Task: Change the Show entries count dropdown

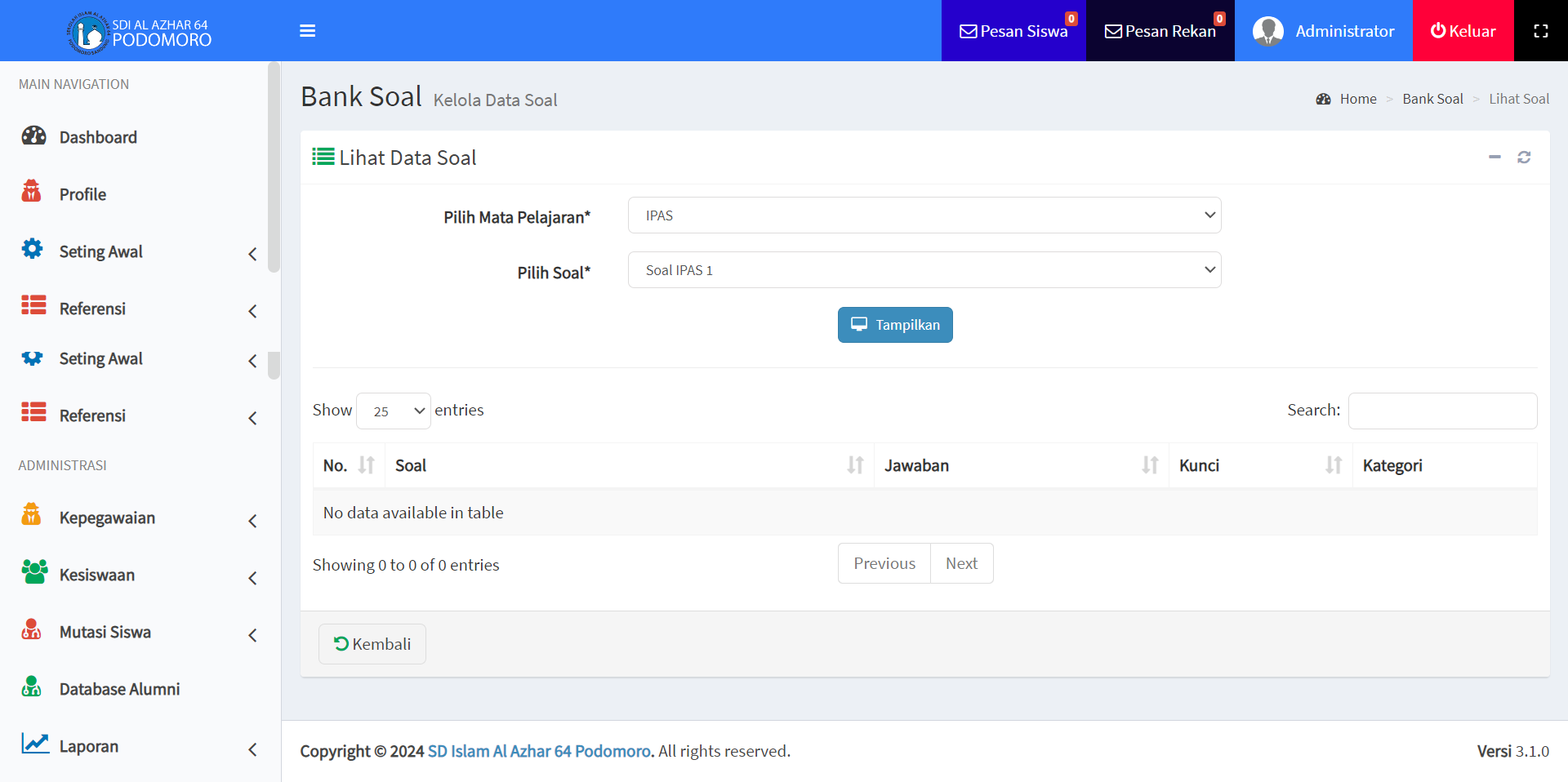Action: (394, 411)
